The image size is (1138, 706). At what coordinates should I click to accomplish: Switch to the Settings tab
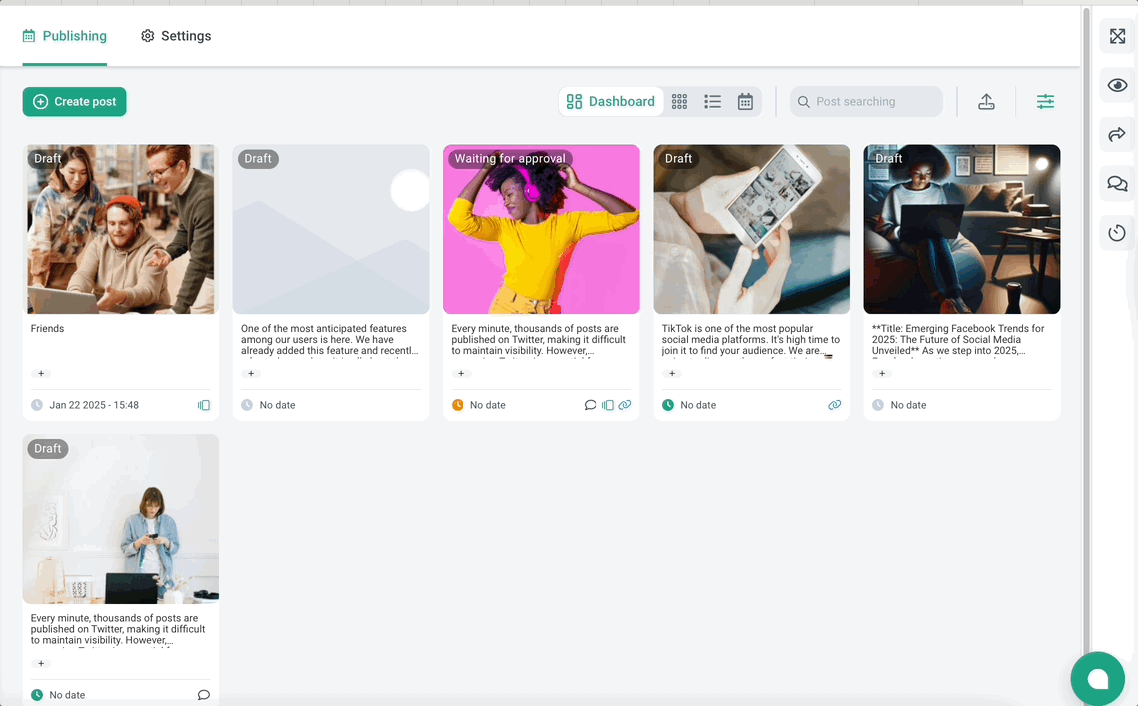click(176, 36)
